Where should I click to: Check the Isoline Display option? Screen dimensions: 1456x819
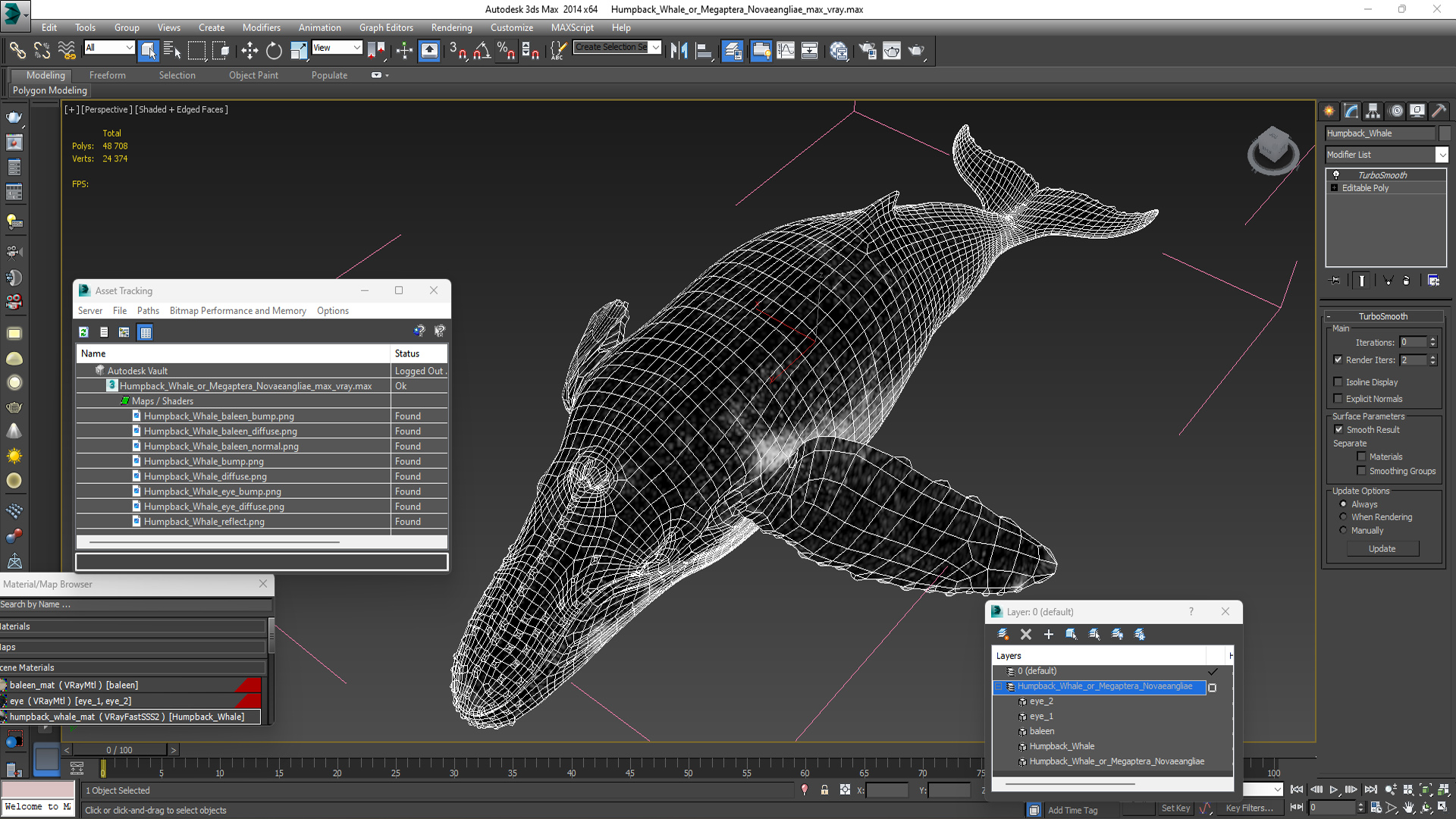1338,382
